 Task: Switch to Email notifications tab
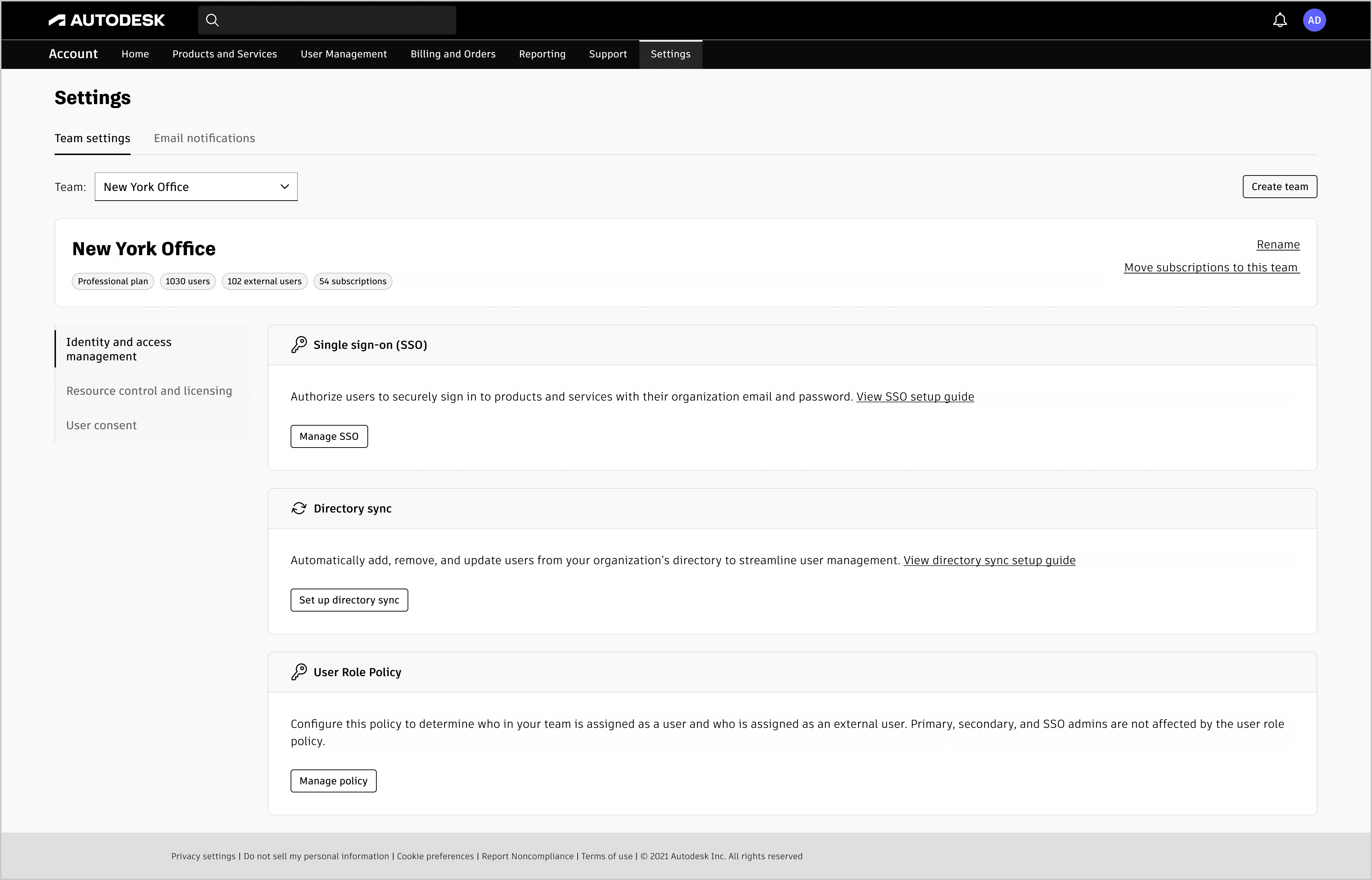205,138
